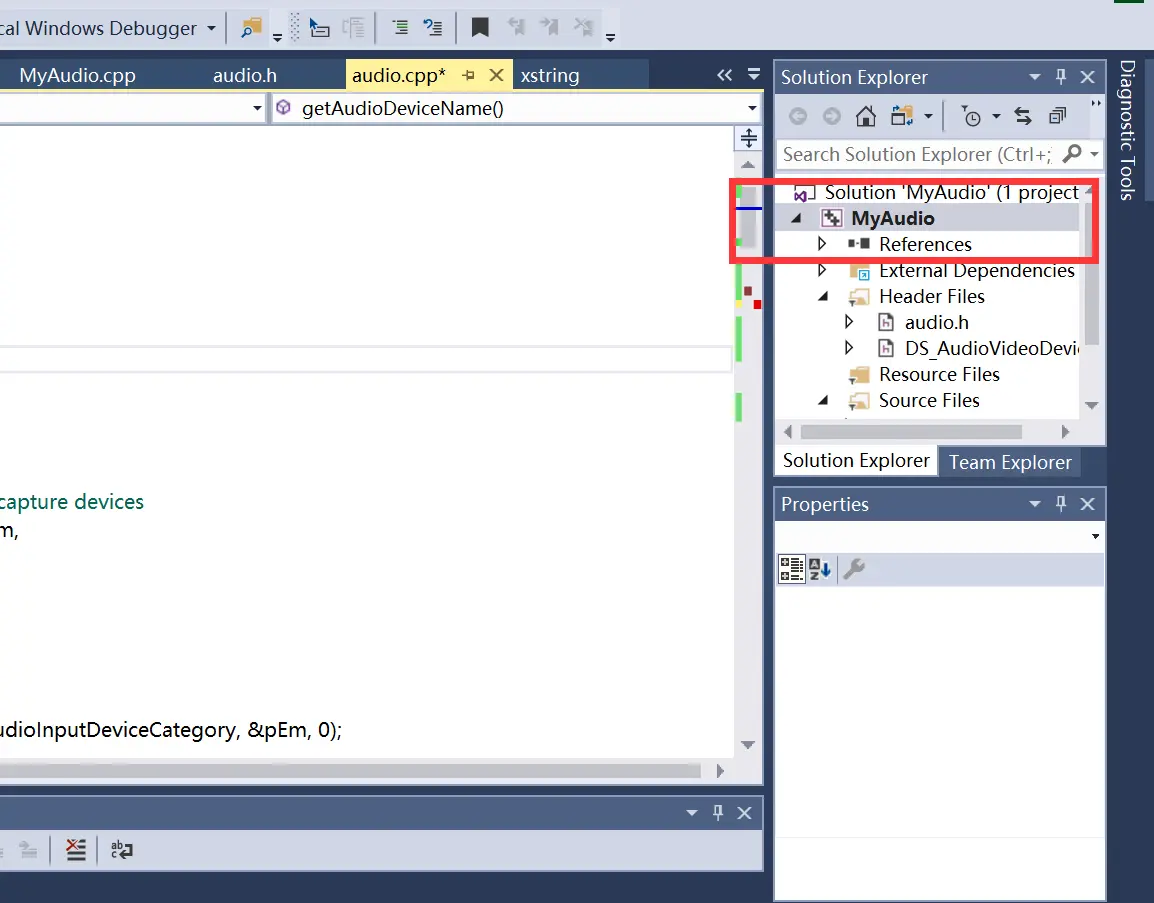Image resolution: width=1154 pixels, height=903 pixels.
Task: Expand the External Dependencies node
Action: (x=822, y=270)
